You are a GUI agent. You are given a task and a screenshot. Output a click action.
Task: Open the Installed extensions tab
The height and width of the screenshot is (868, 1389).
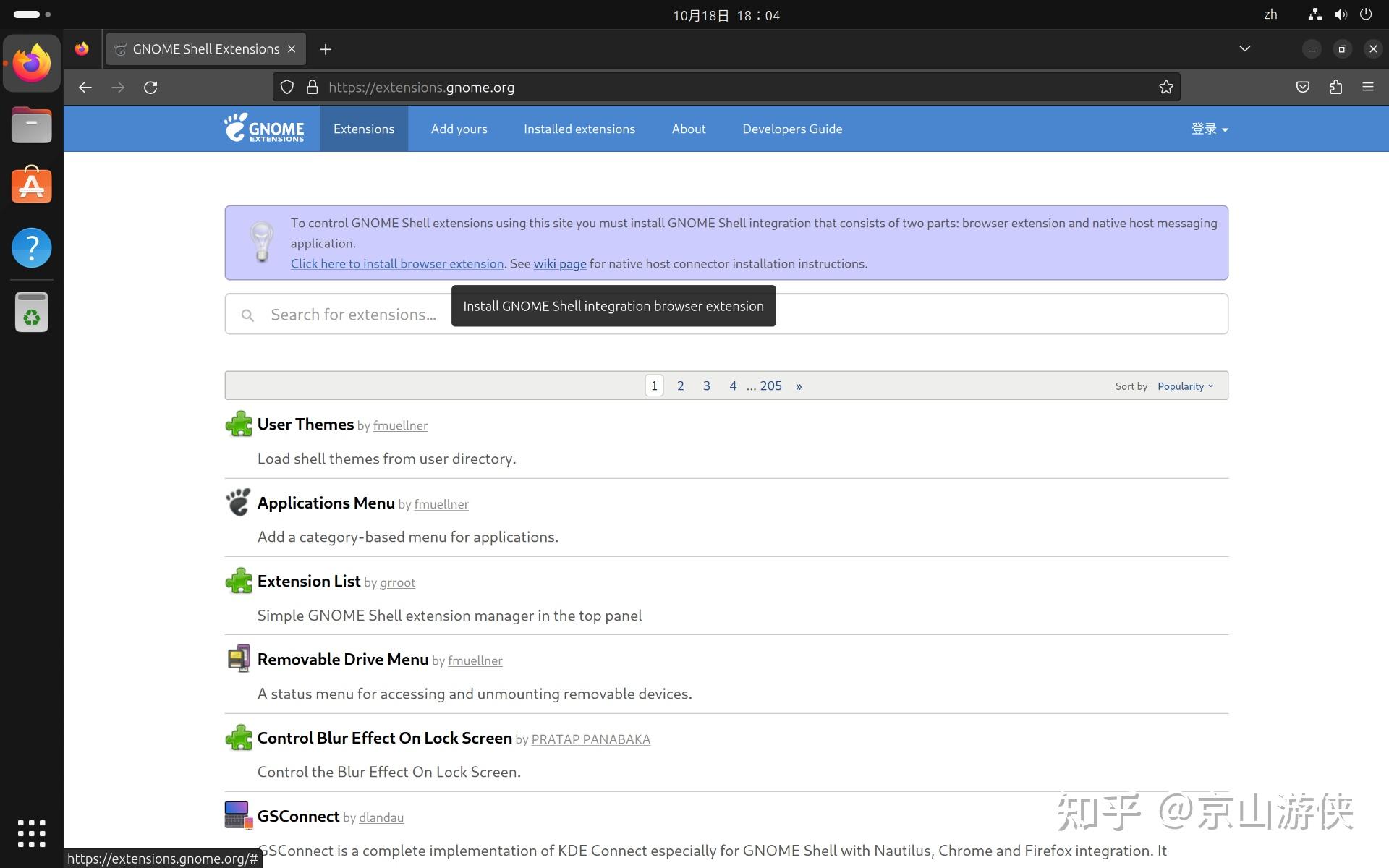579,129
